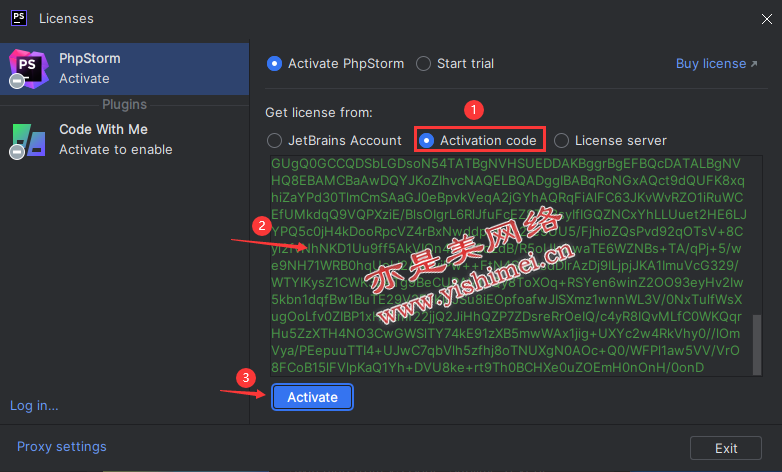
Task: Click the PhpStorm product icon in sidebar
Action: [29, 69]
